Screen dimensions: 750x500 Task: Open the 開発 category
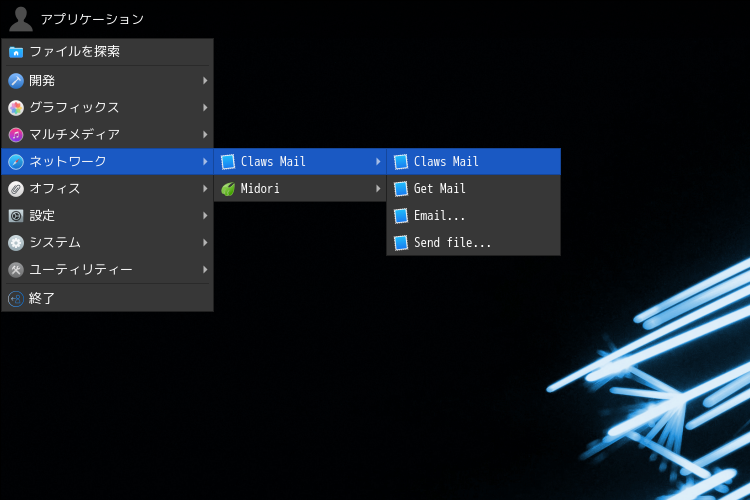pyautogui.click(x=108, y=80)
